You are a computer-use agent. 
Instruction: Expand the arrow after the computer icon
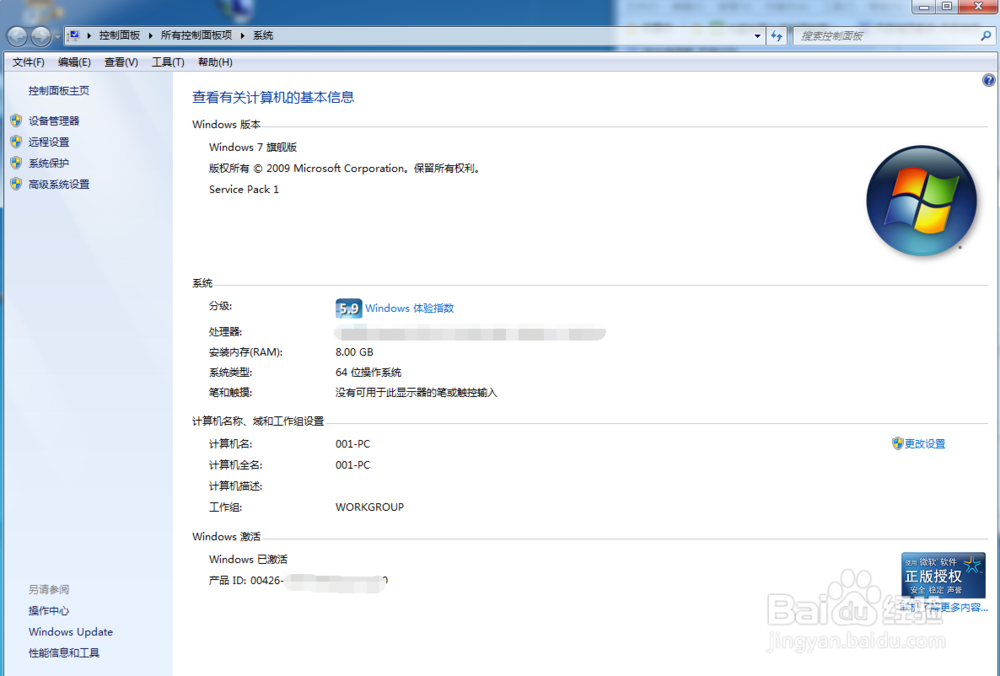(89, 36)
